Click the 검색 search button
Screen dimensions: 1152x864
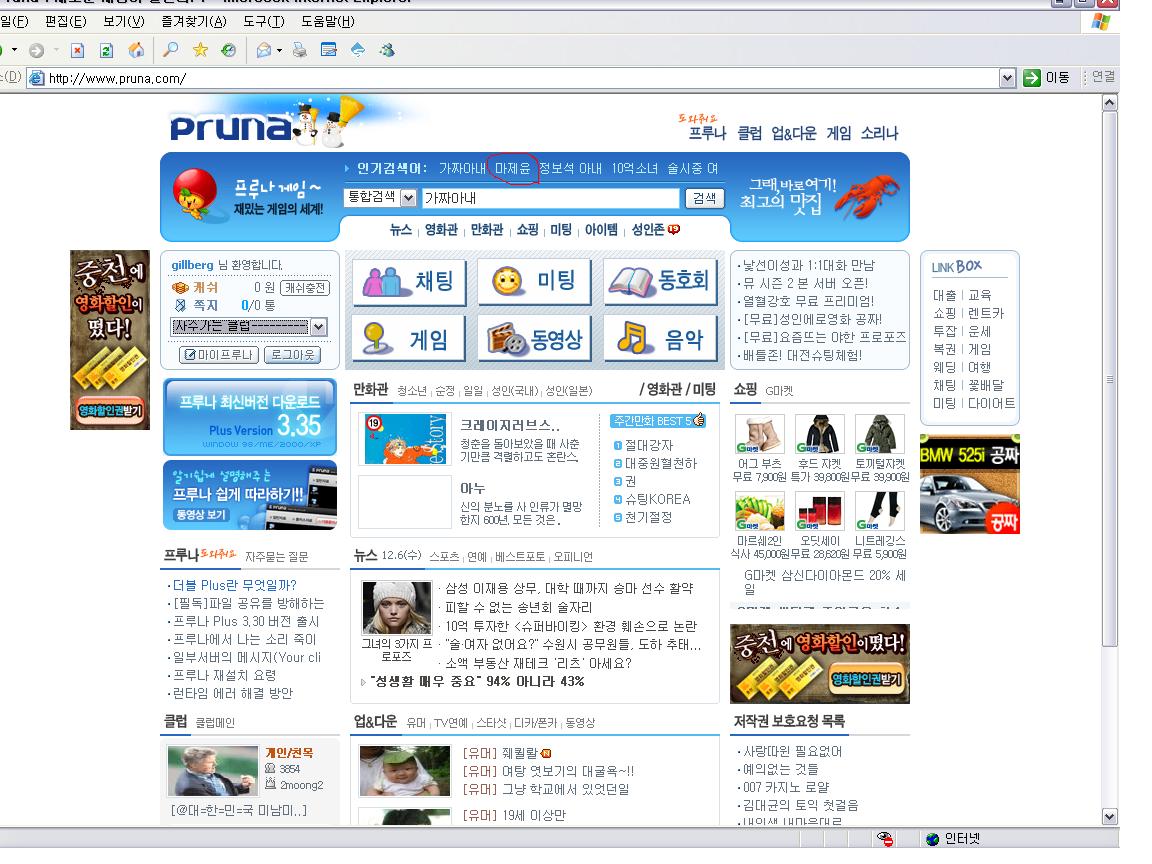704,198
